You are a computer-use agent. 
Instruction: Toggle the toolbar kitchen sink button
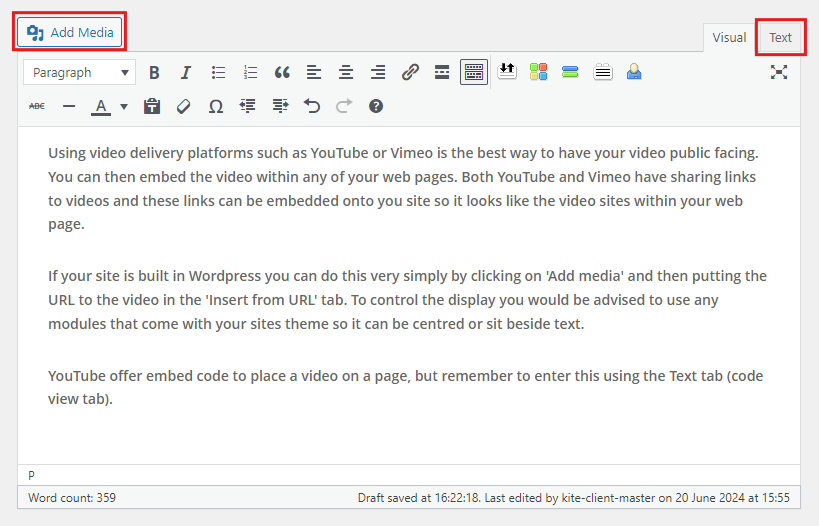point(474,72)
